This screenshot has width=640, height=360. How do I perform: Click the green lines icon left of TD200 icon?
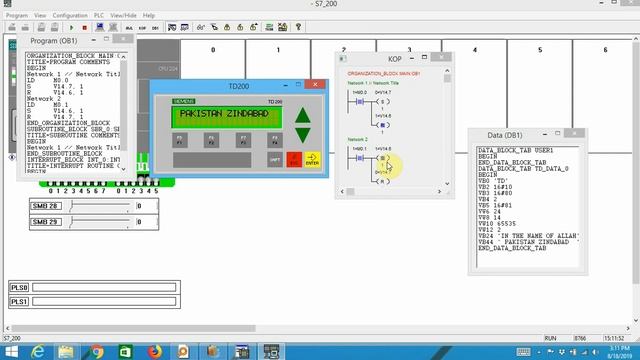pos(269,27)
